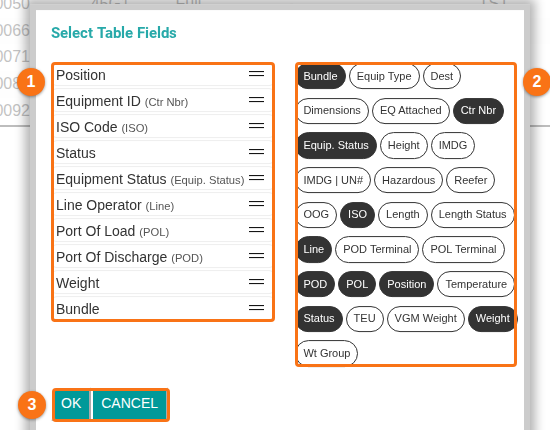Deselect the Bundle field chip
Screen dimensions: 550x430
click(x=321, y=76)
